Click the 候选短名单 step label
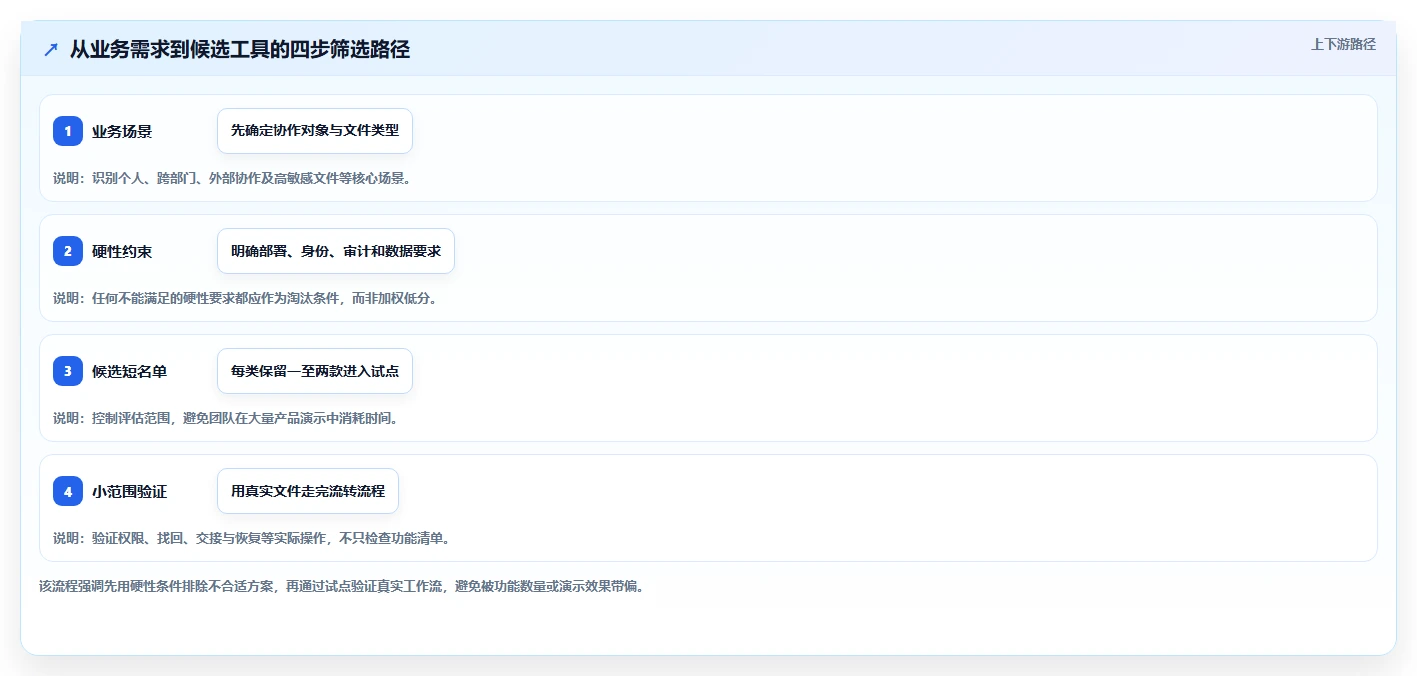This screenshot has height=676, width=1417. pos(129,371)
